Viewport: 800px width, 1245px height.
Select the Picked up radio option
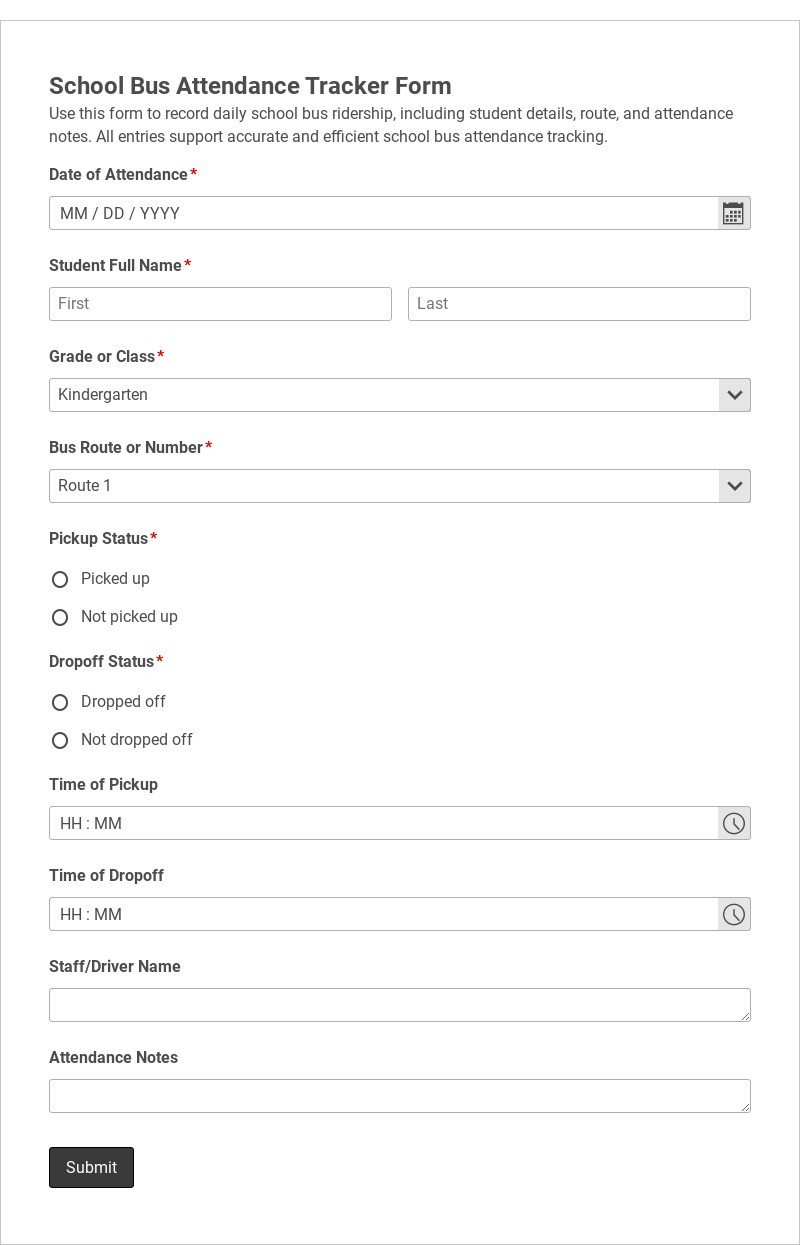coord(60,579)
